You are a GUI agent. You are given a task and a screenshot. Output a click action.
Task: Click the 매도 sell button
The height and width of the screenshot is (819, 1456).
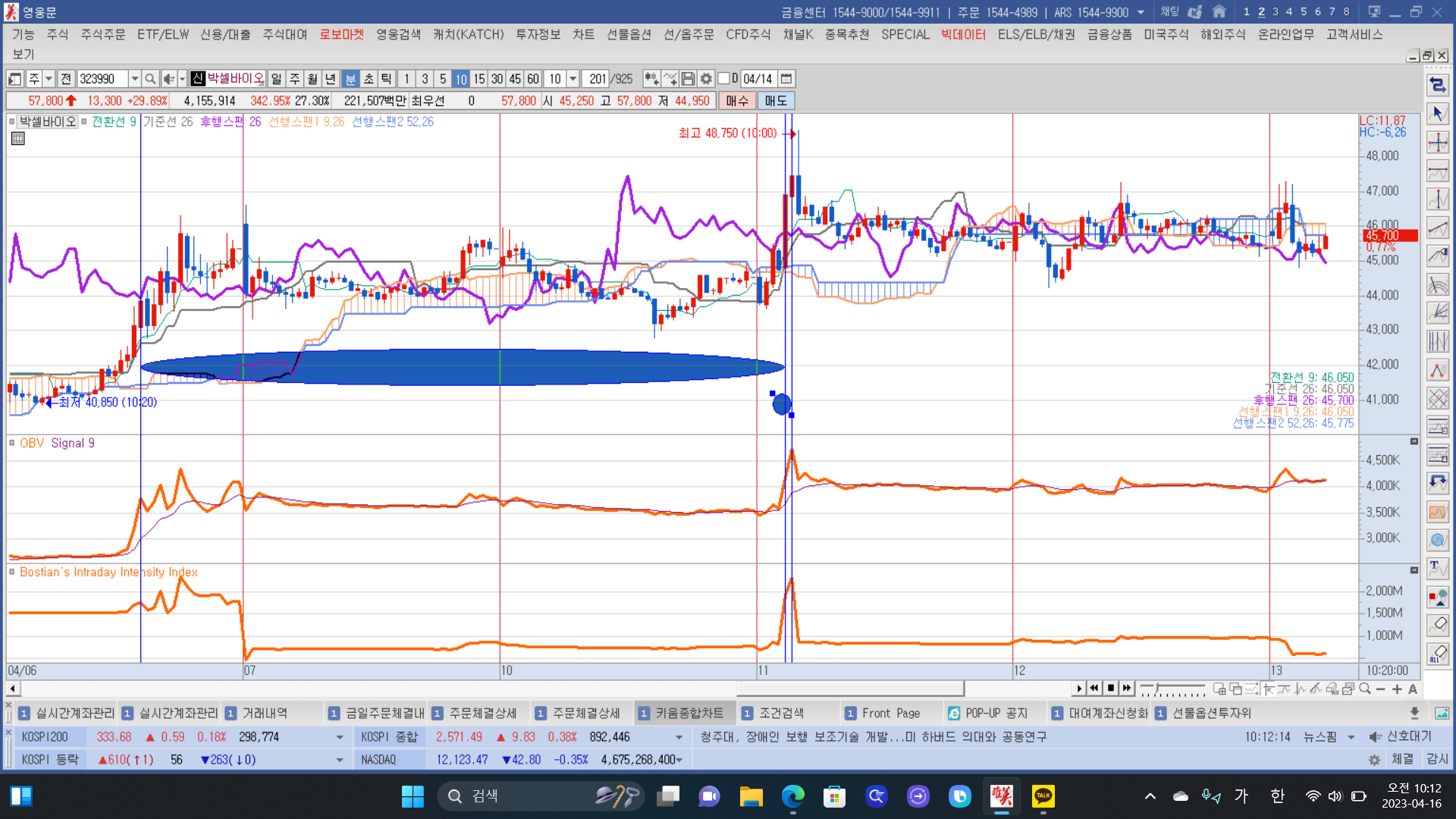pyautogui.click(x=776, y=101)
